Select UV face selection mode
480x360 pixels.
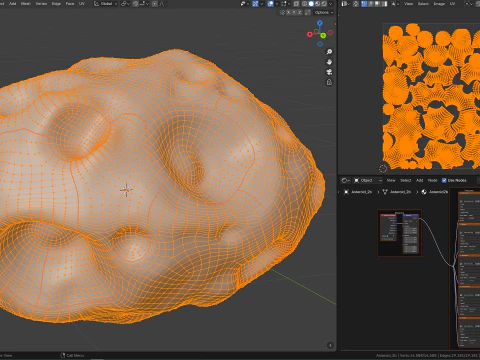(x=376, y=4)
